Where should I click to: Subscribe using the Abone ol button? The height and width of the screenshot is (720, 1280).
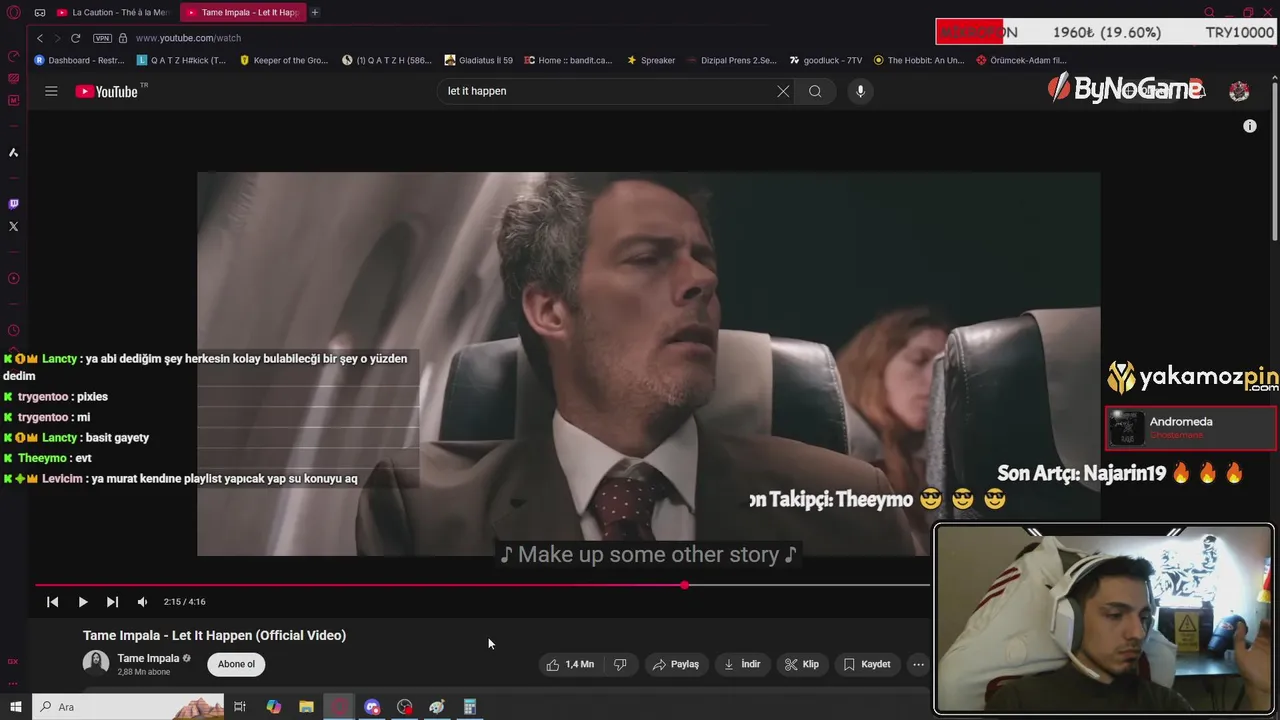(x=236, y=664)
